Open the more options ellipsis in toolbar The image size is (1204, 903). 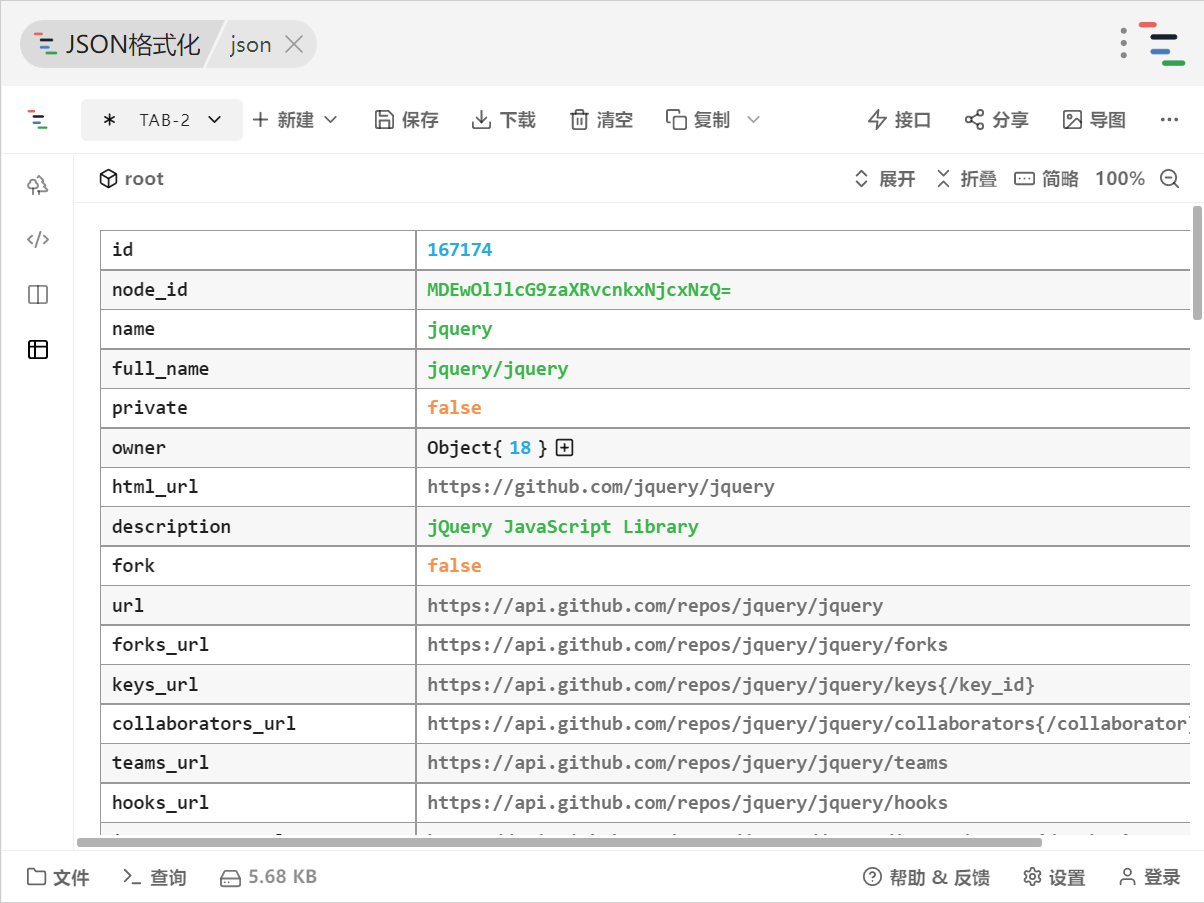1169,120
